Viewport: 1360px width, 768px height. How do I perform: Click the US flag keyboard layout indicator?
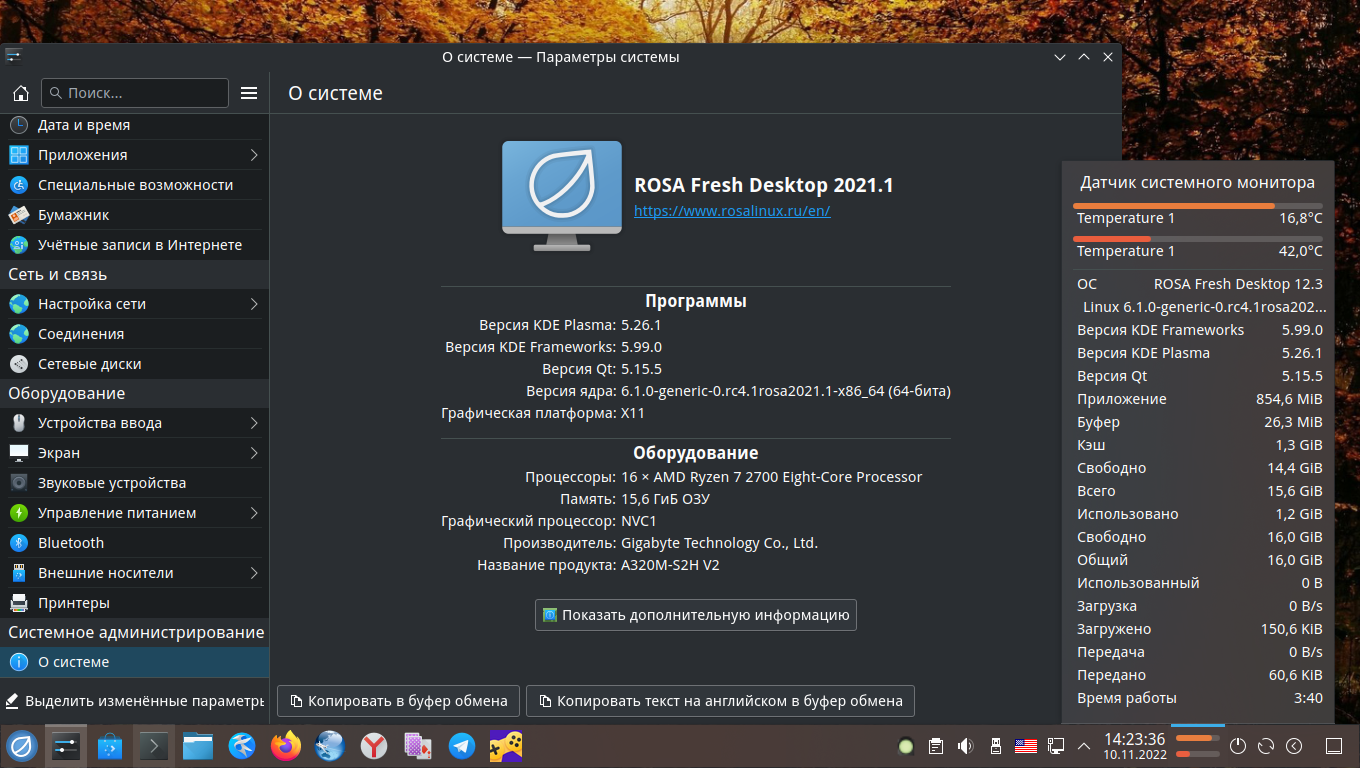[x=1025, y=746]
